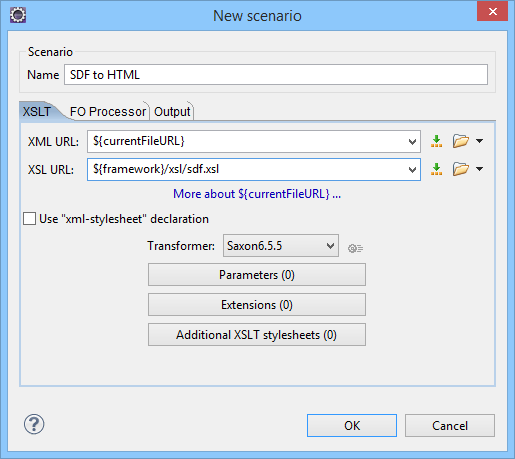515x459 pixels.
Task: Confirm the scenario with OK
Action: [x=352, y=425]
